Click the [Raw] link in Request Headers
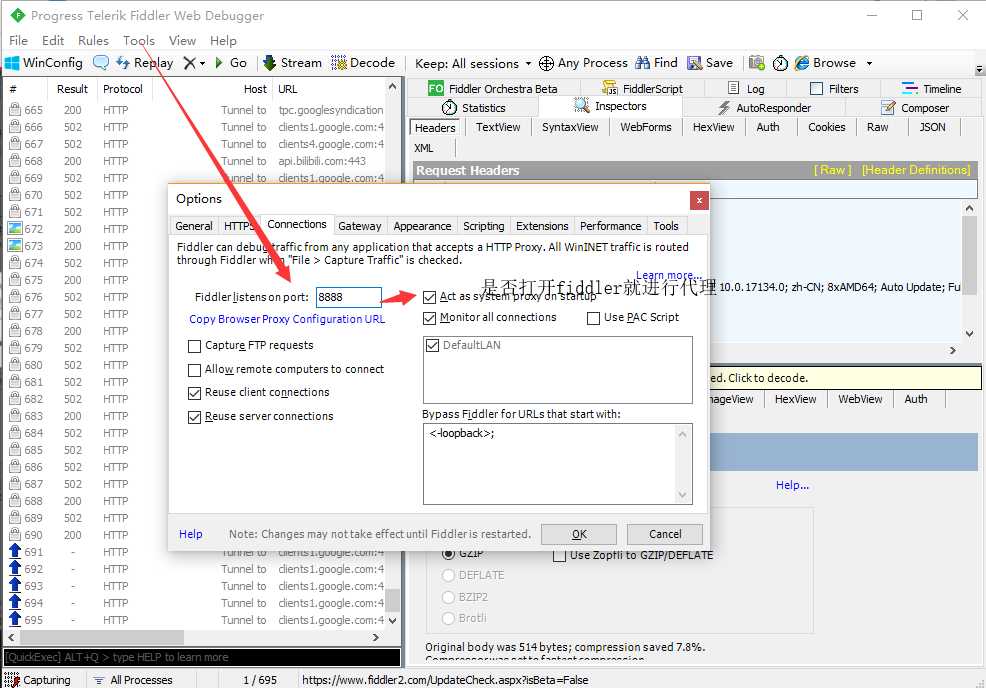 833,170
